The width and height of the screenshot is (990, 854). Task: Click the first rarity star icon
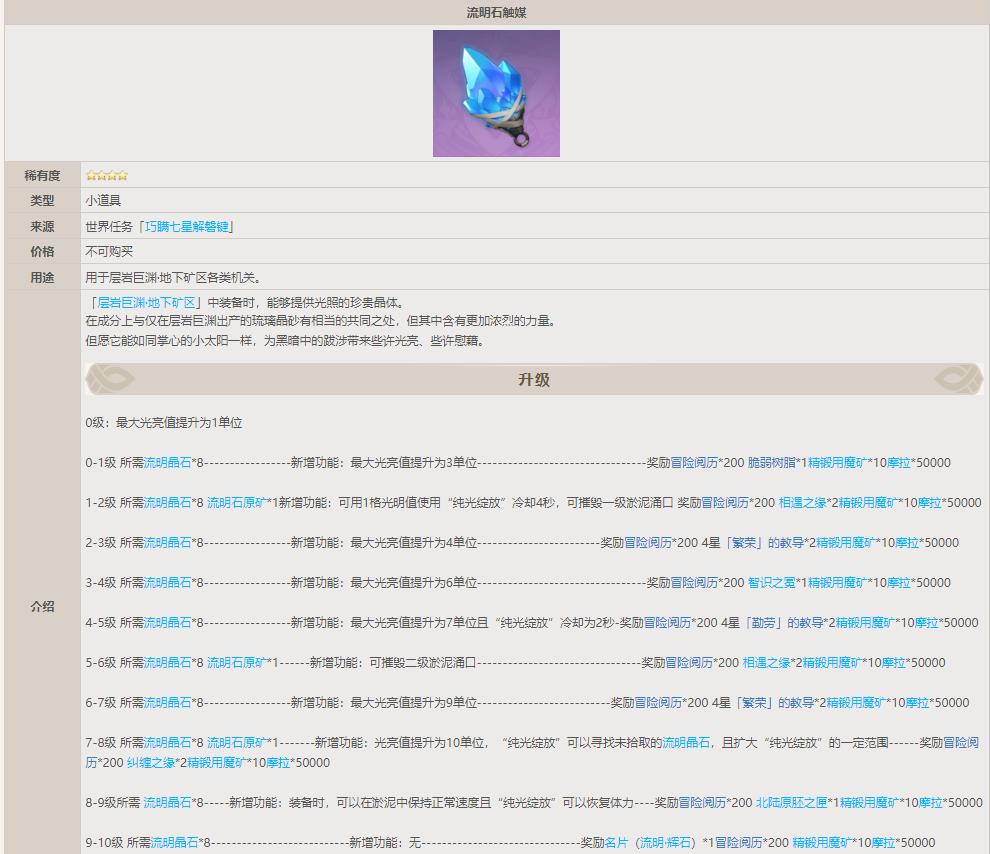coord(91,175)
